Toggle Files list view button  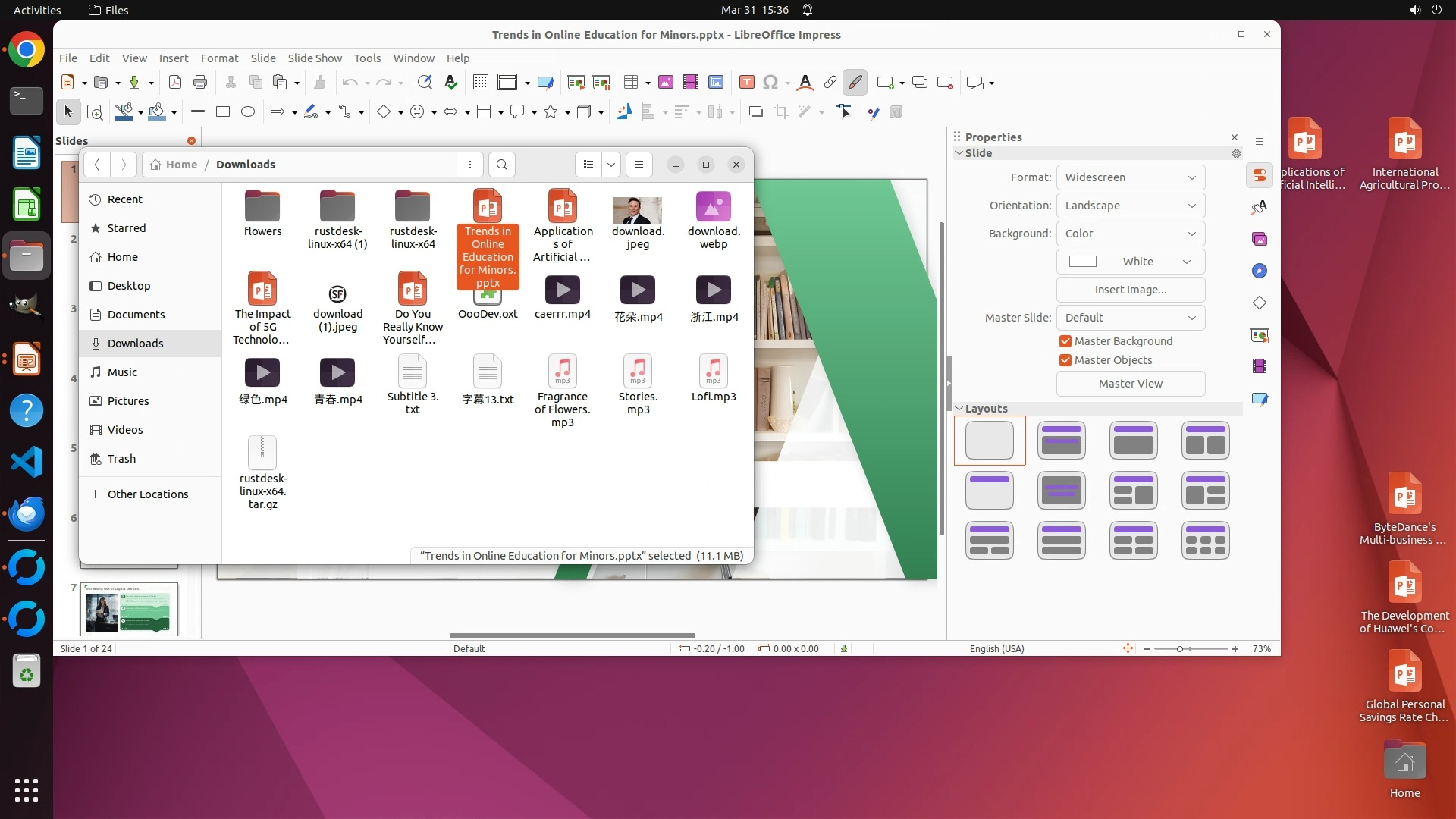(588, 165)
